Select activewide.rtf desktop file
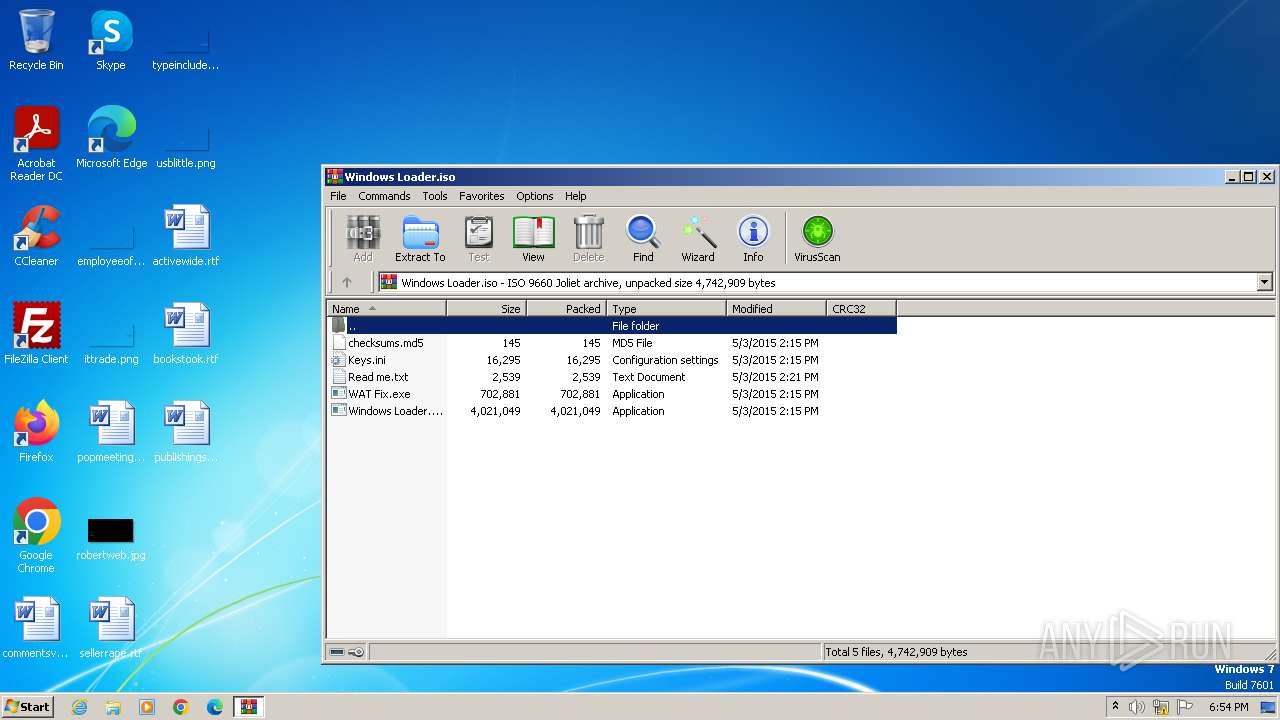Viewport: 1280px width, 720px height. (x=186, y=236)
